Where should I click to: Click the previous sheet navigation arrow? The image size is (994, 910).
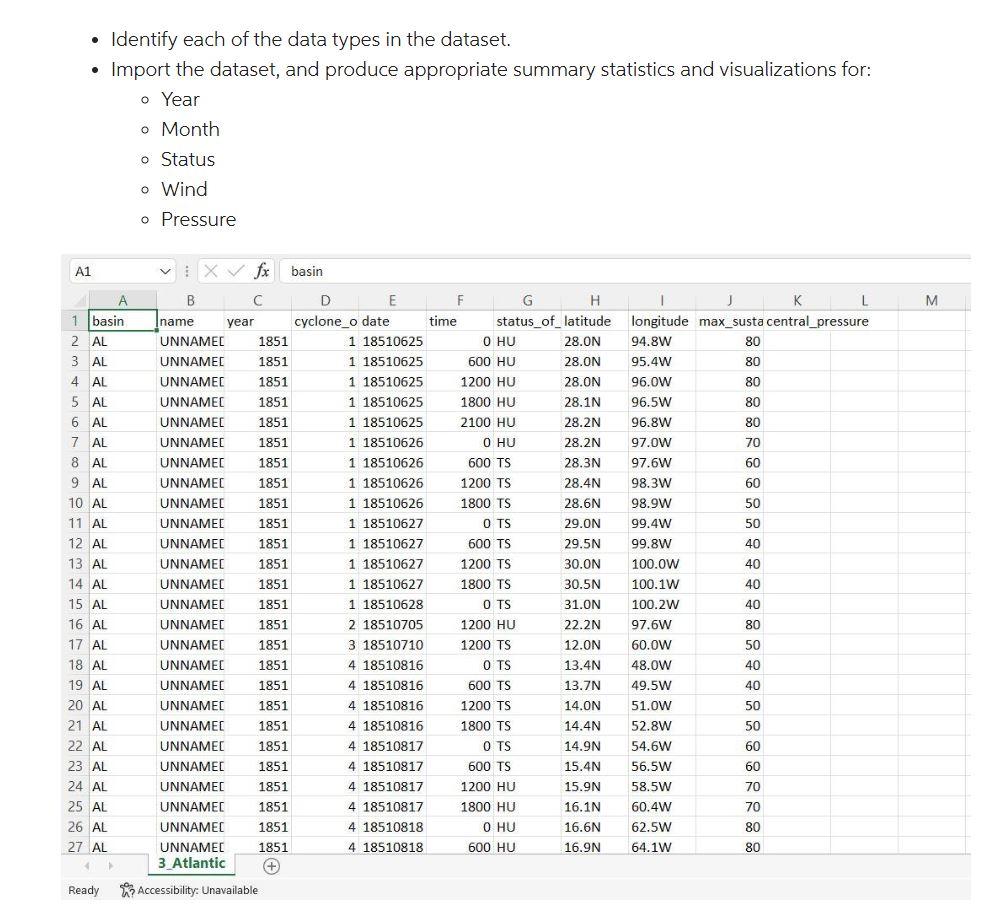tap(87, 866)
